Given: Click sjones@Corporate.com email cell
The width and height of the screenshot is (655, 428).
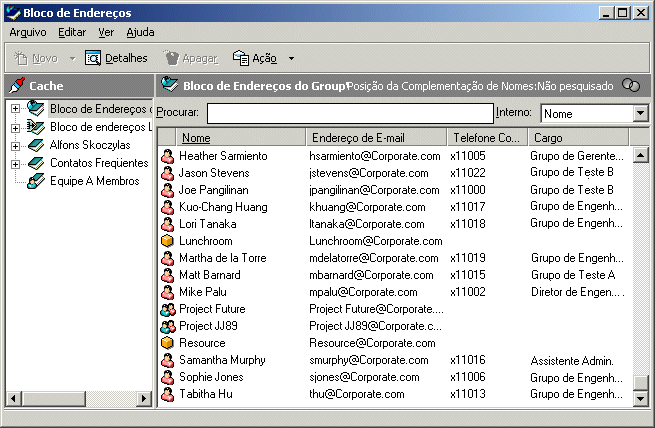Looking at the screenshot, I should (364, 377).
